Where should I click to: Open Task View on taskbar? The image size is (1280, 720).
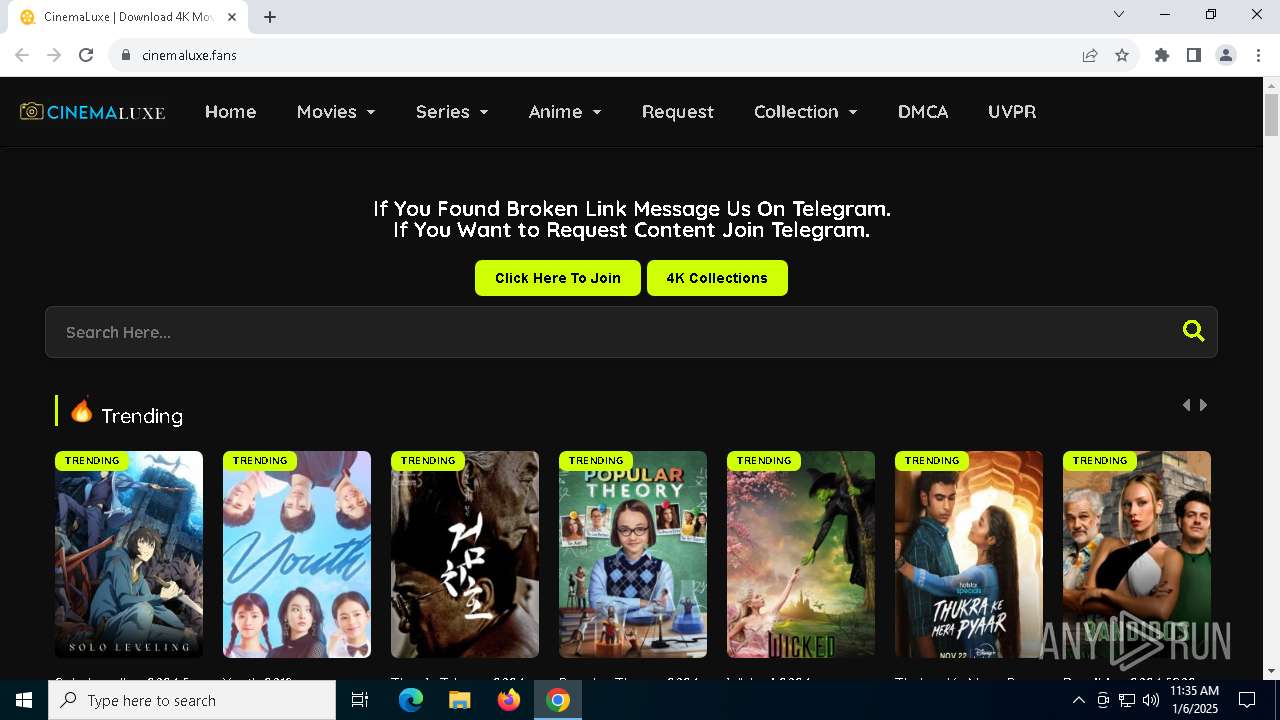pyautogui.click(x=360, y=700)
